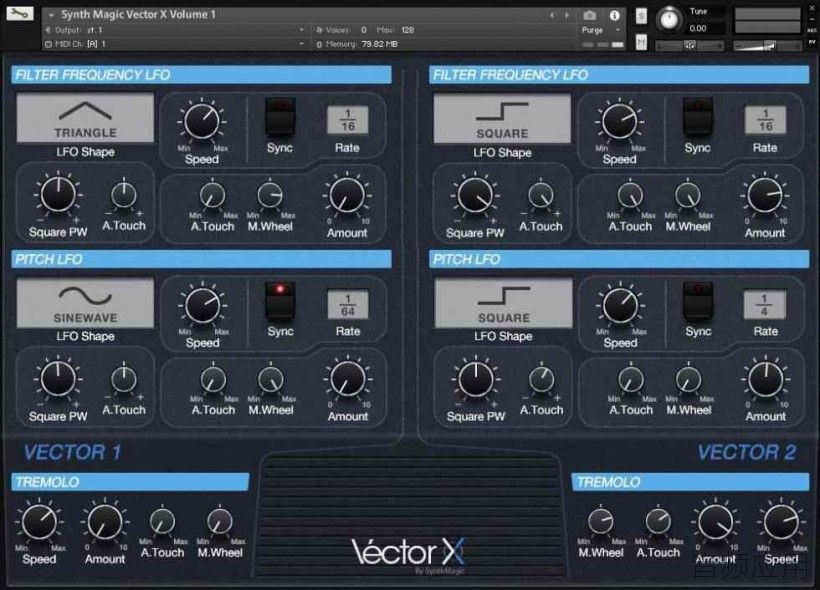
Task: Click M.Wheel knob in Vector 2 Pitch LFO
Action: click(x=689, y=380)
